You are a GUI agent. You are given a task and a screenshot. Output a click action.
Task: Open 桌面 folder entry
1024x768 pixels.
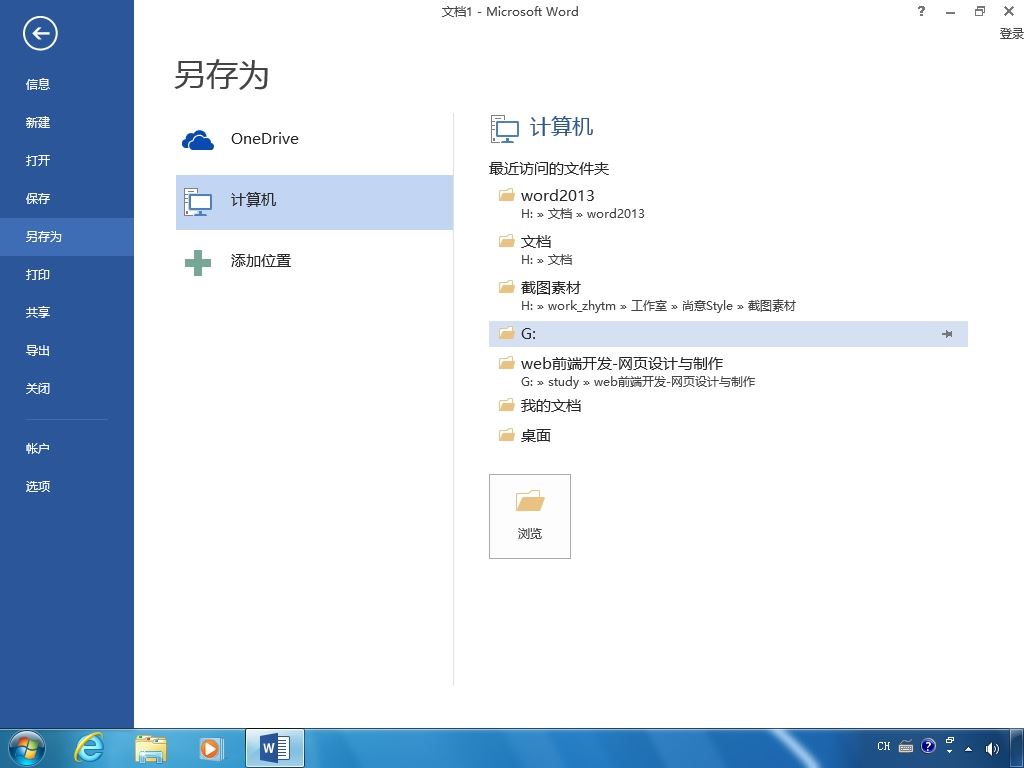[536, 436]
